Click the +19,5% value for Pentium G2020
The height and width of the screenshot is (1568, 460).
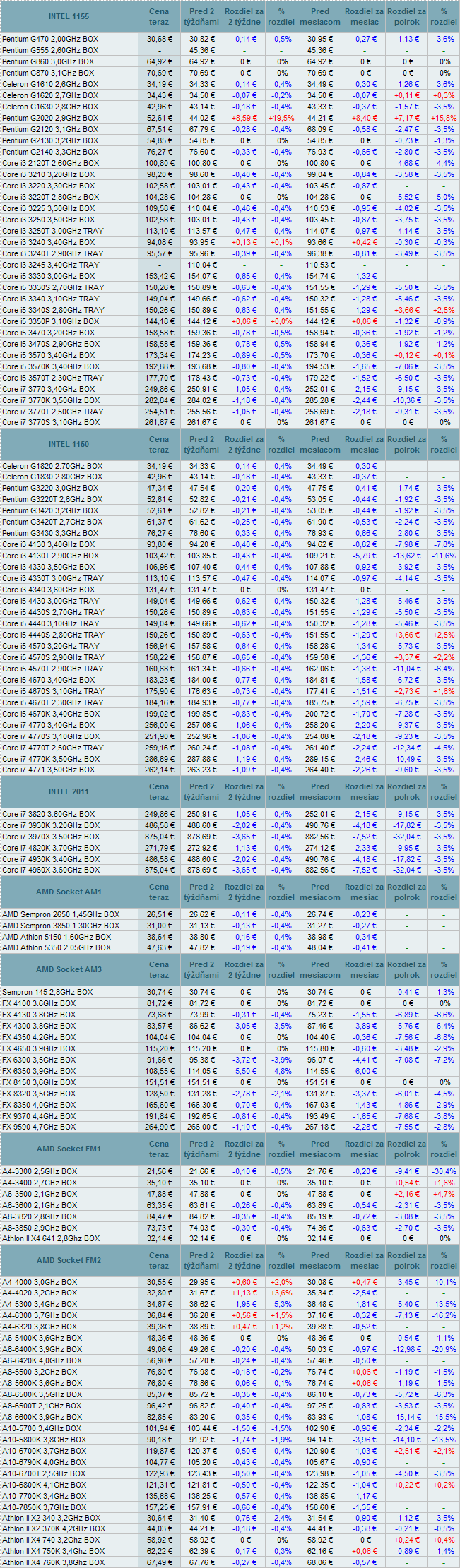(x=281, y=118)
